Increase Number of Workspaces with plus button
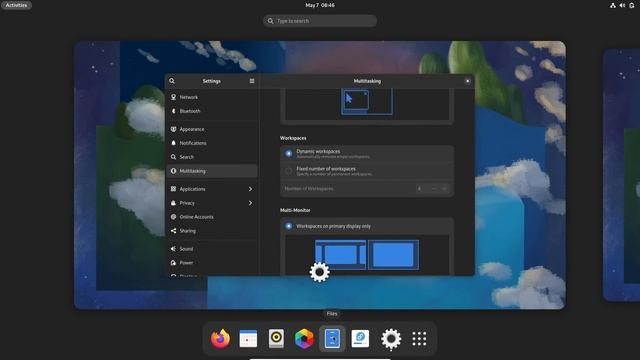 click(x=444, y=189)
